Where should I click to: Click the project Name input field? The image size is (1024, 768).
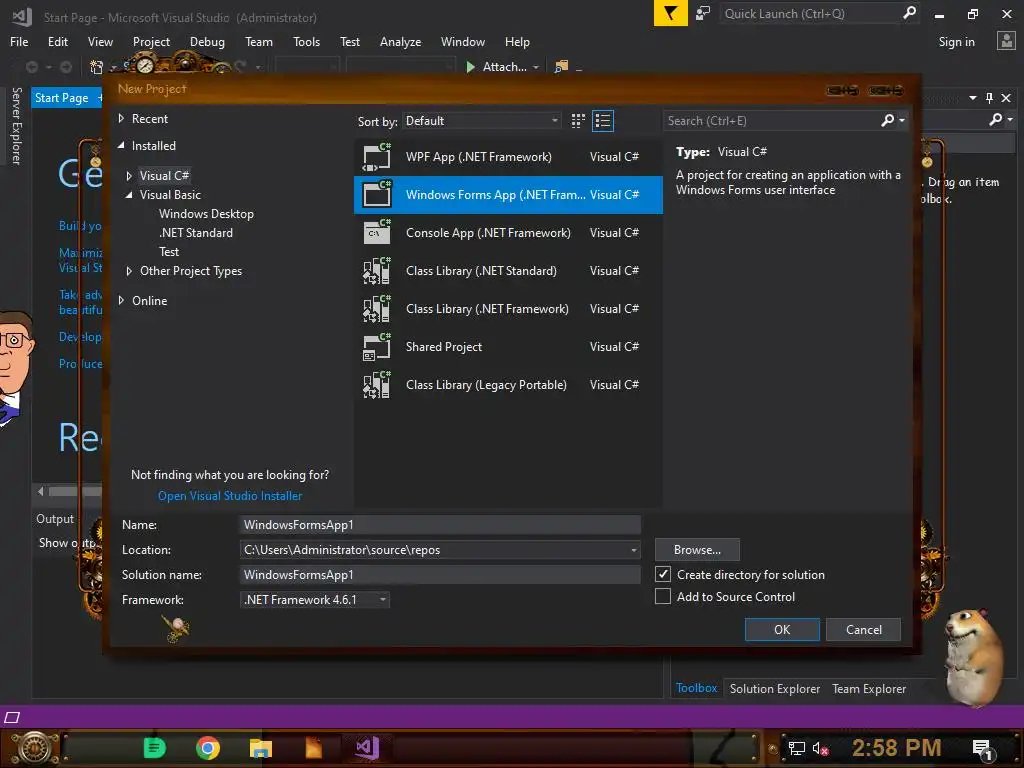click(440, 524)
